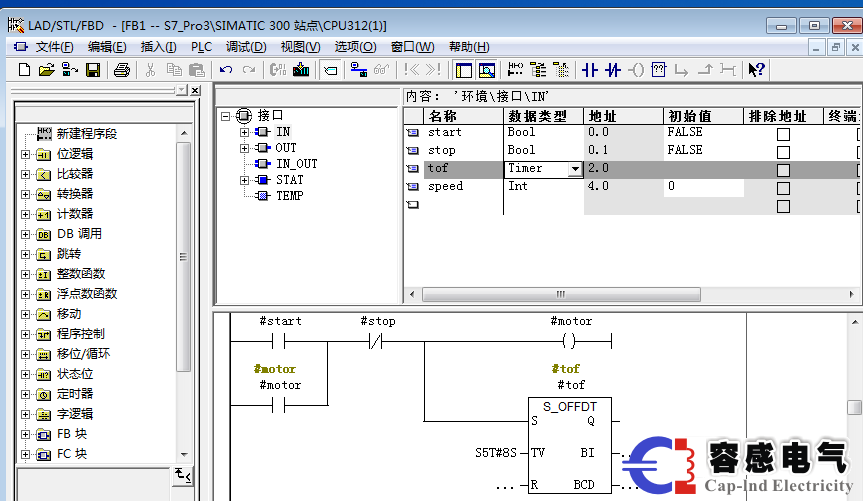863x501 pixels.
Task: Close the program elements side panel
Action: pos(195,90)
